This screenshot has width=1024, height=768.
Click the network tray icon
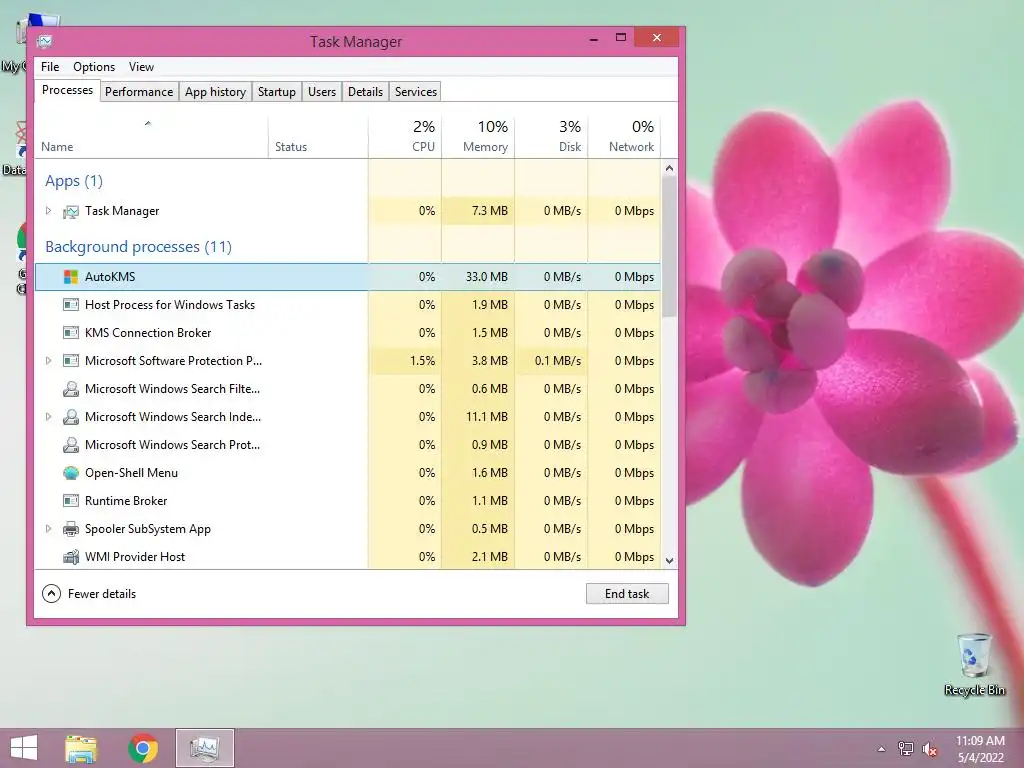coord(906,749)
